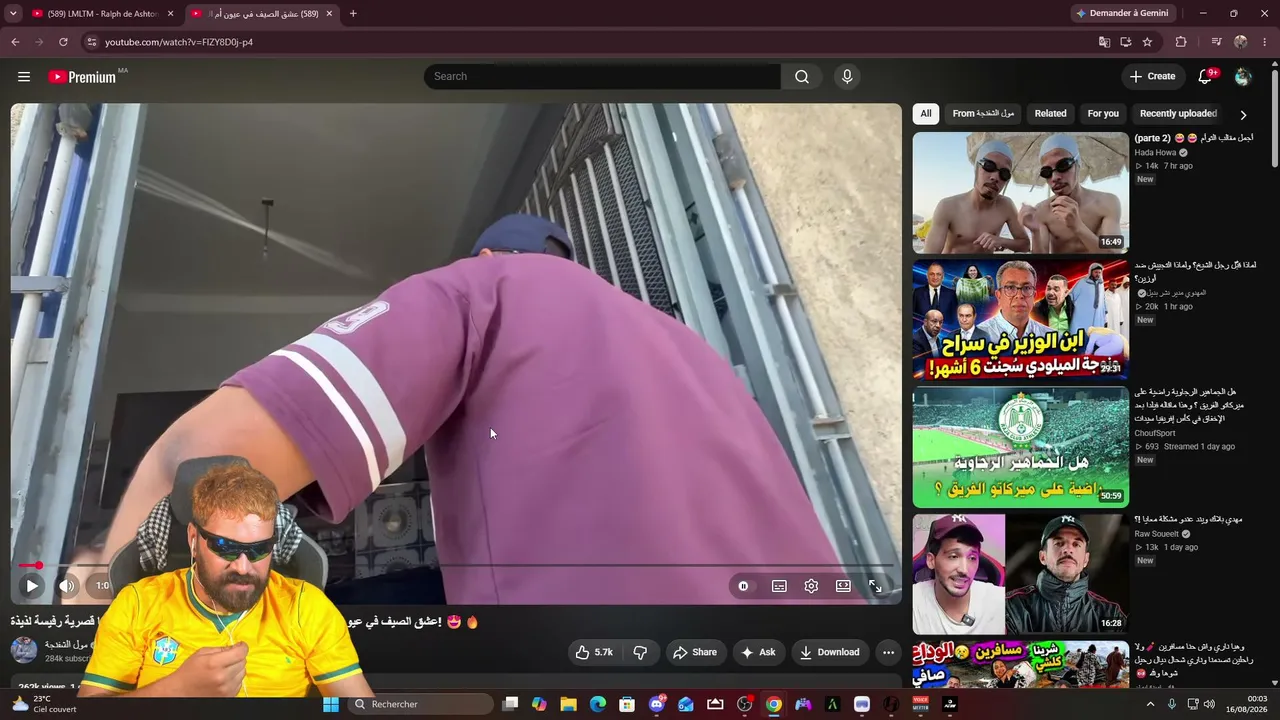The image size is (1280, 720).
Task: Reload the current page
Action: (x=63, y=42)
